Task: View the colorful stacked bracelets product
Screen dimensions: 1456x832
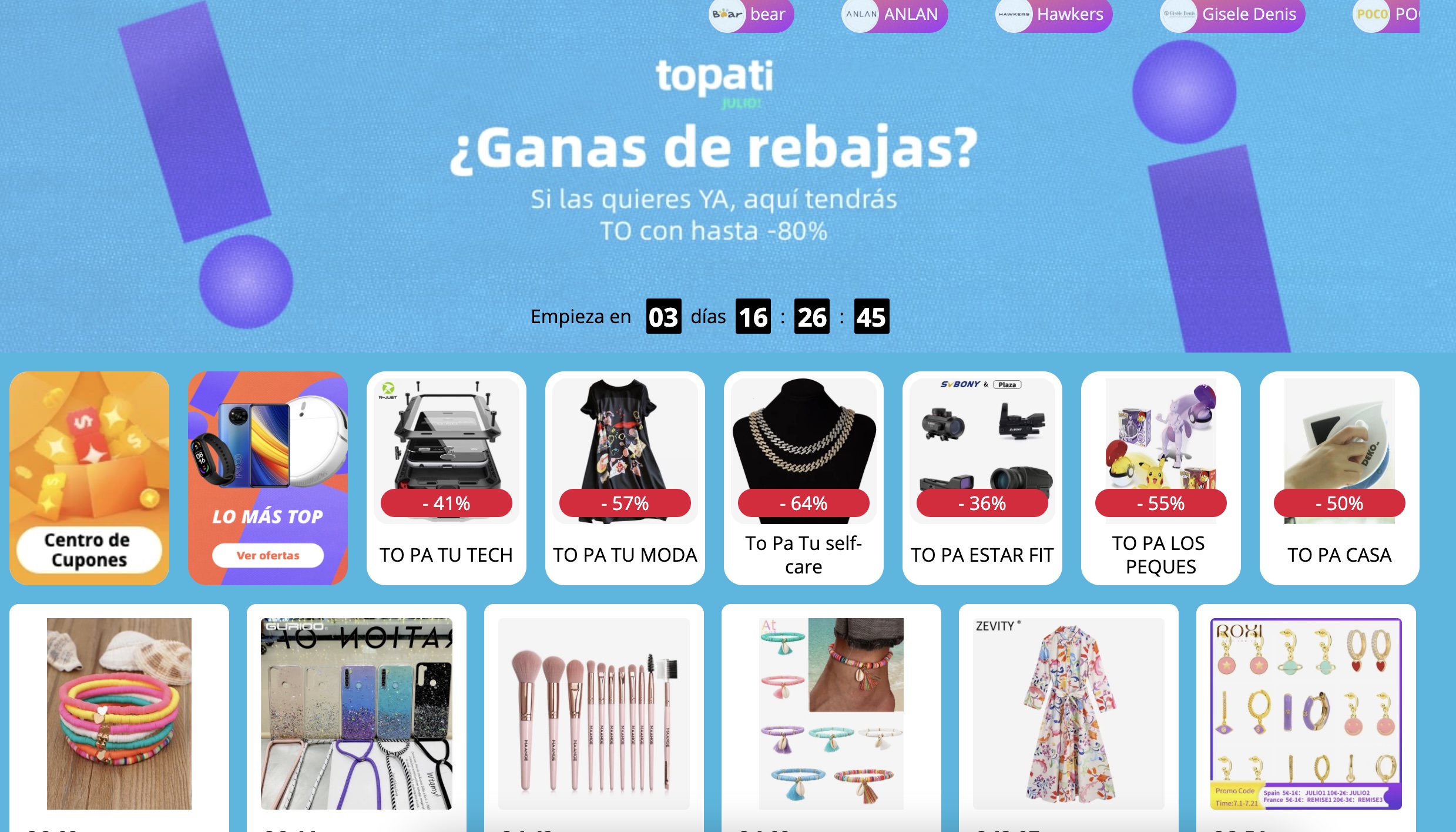Action: point(119,713)
